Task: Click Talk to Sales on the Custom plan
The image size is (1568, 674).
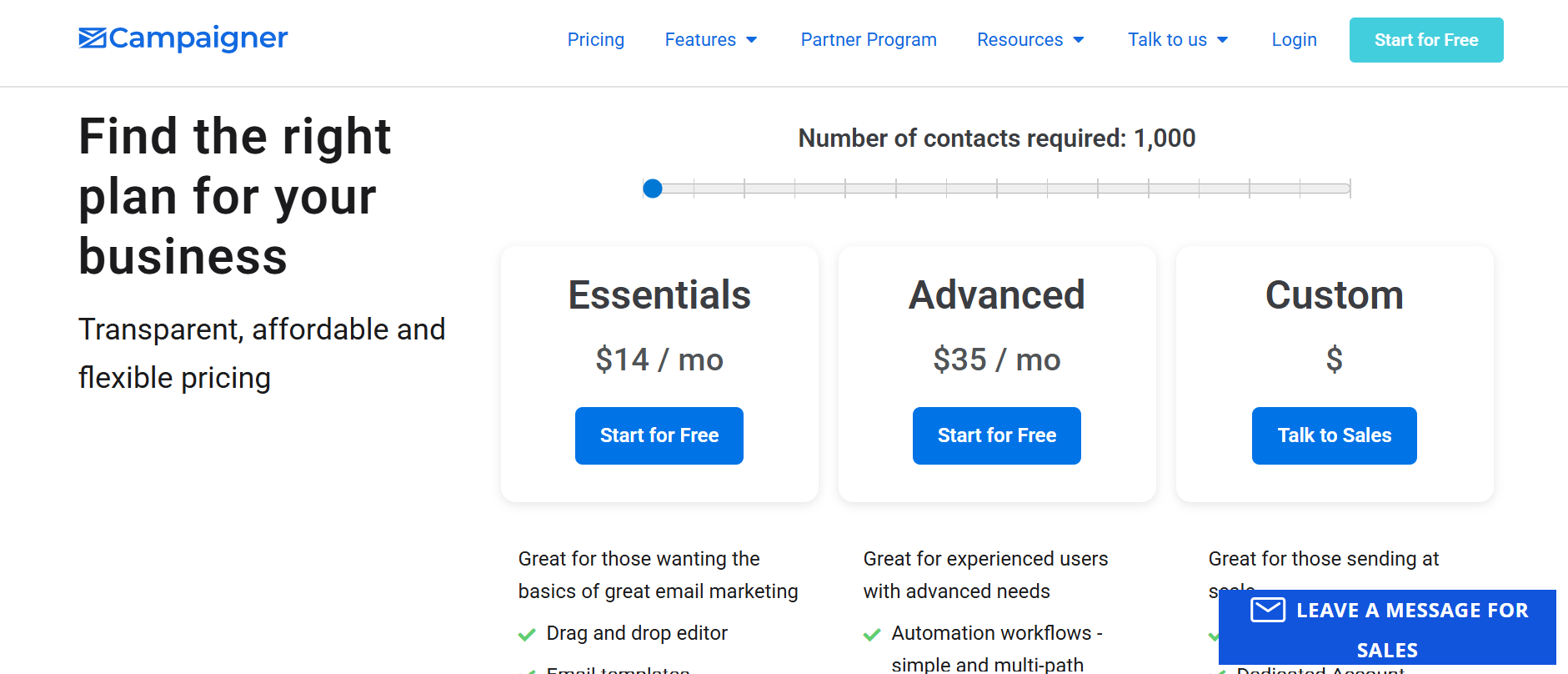Action: click(1335, 435)
